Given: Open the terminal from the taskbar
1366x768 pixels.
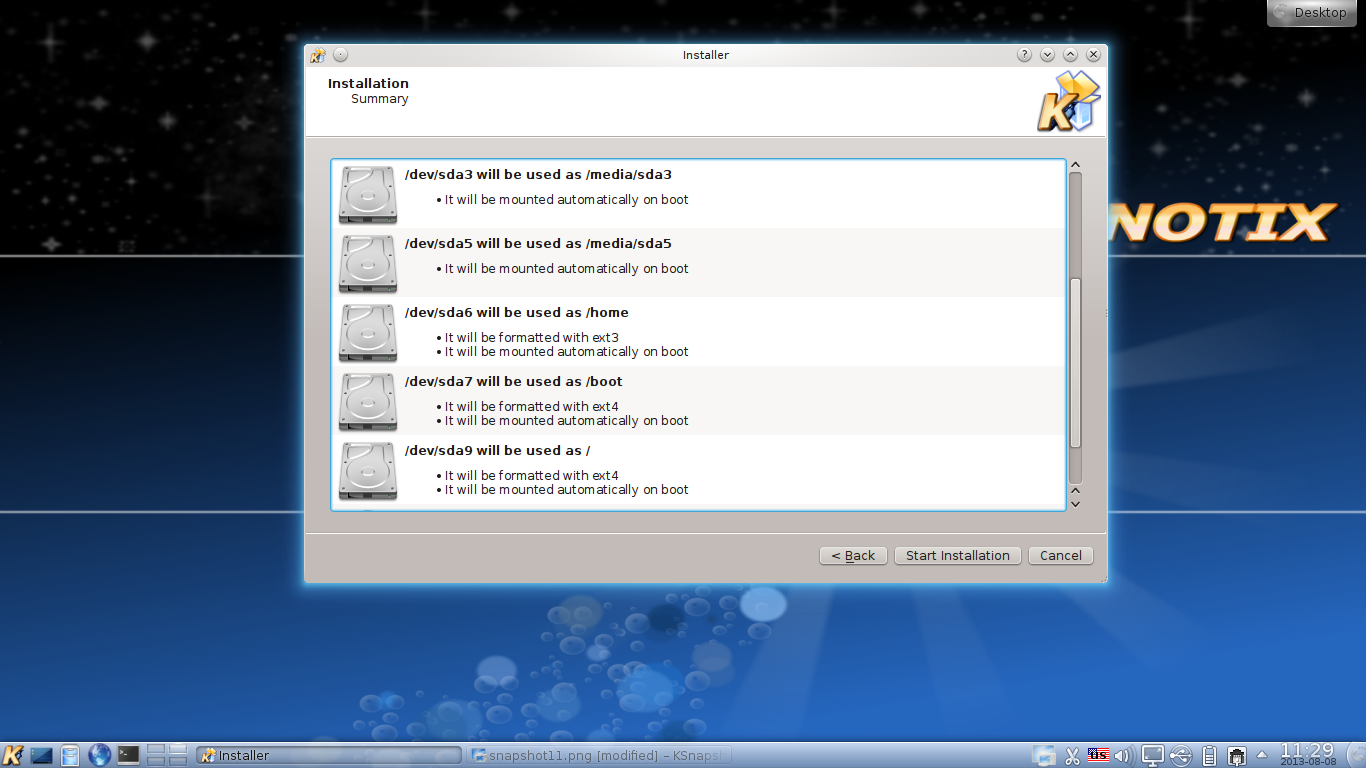Looking at the screenshot, I should coord(128,755).
